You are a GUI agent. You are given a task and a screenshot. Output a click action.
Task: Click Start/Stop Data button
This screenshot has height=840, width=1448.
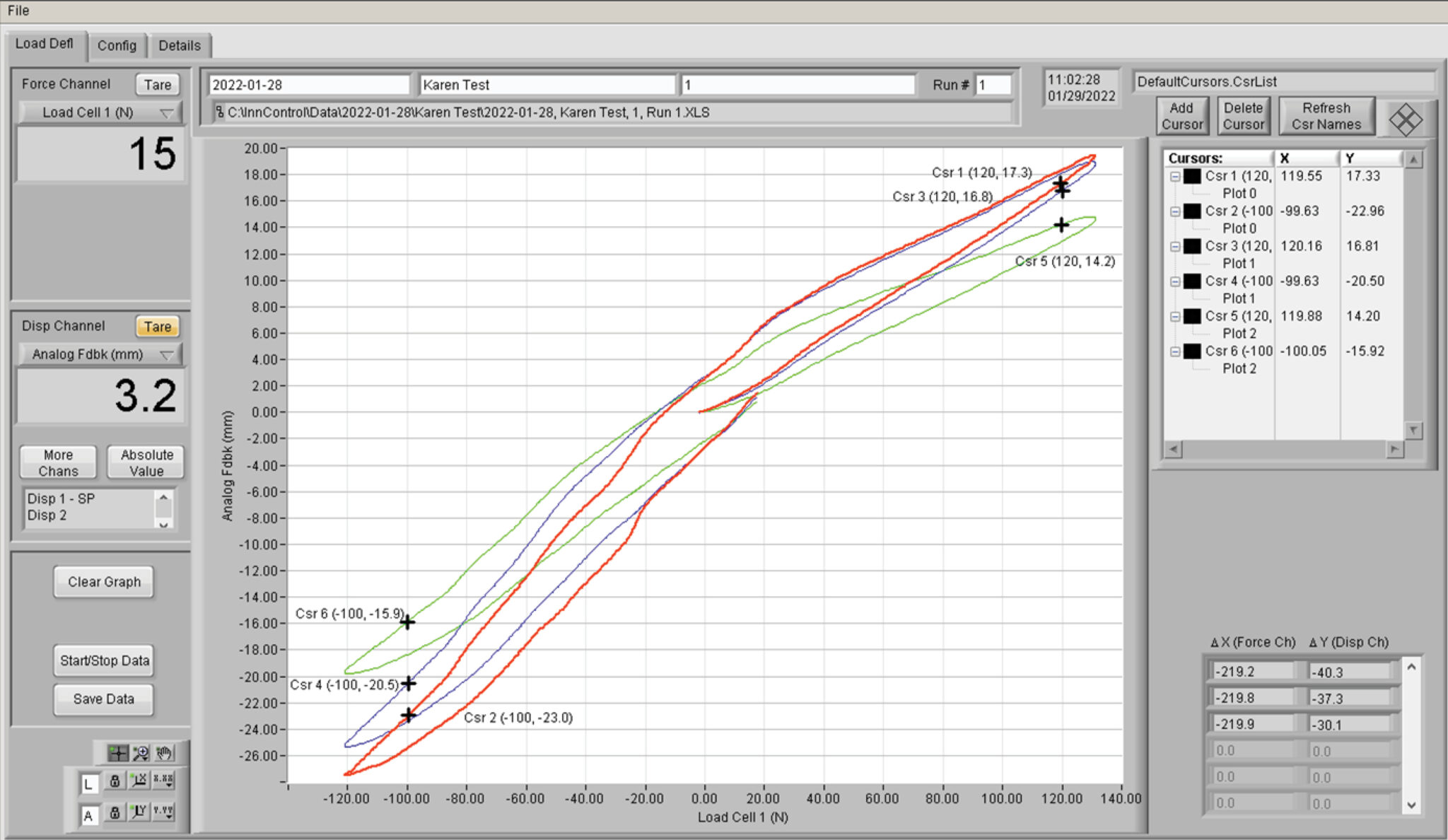point(104,660)
